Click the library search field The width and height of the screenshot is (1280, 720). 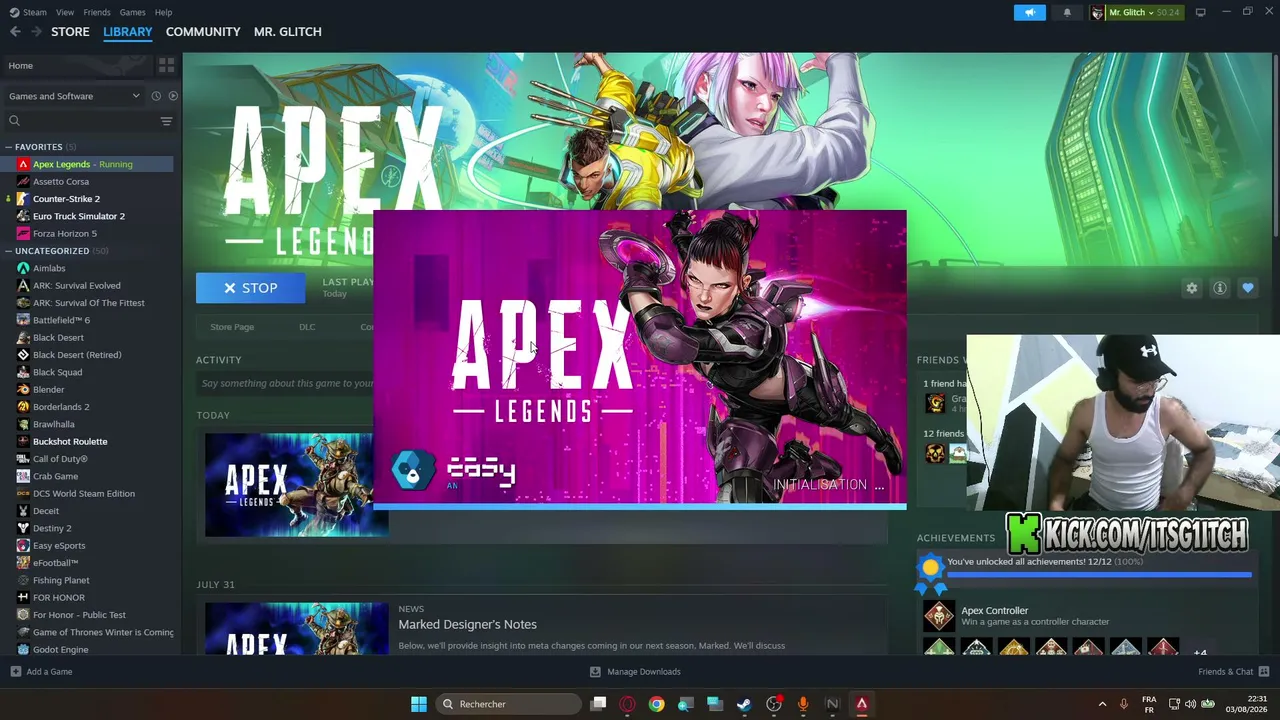pyautogui.click(x=82, y=121)
